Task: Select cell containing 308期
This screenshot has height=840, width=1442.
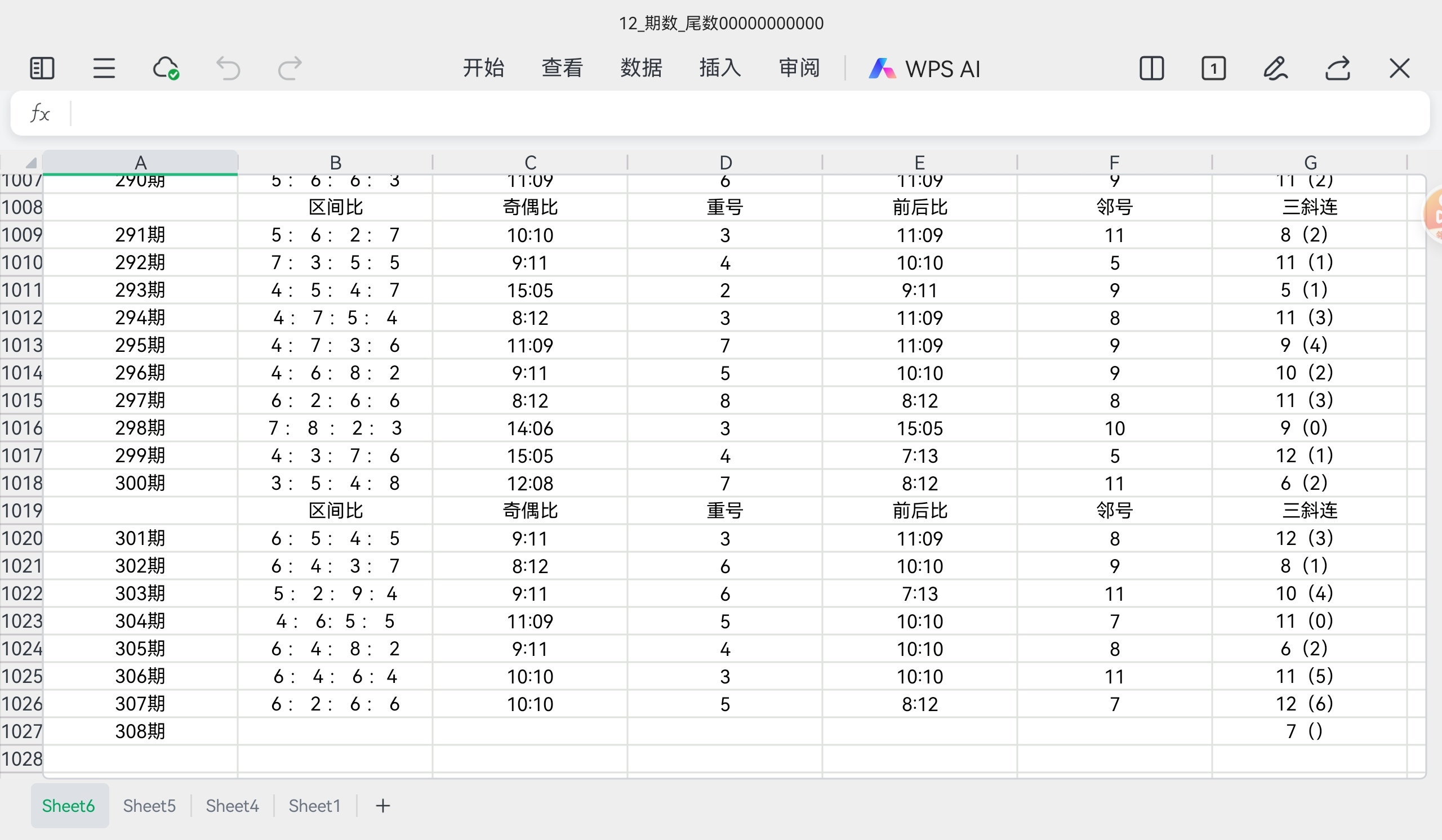Action: pyautogui.click(x=140, y=731)
